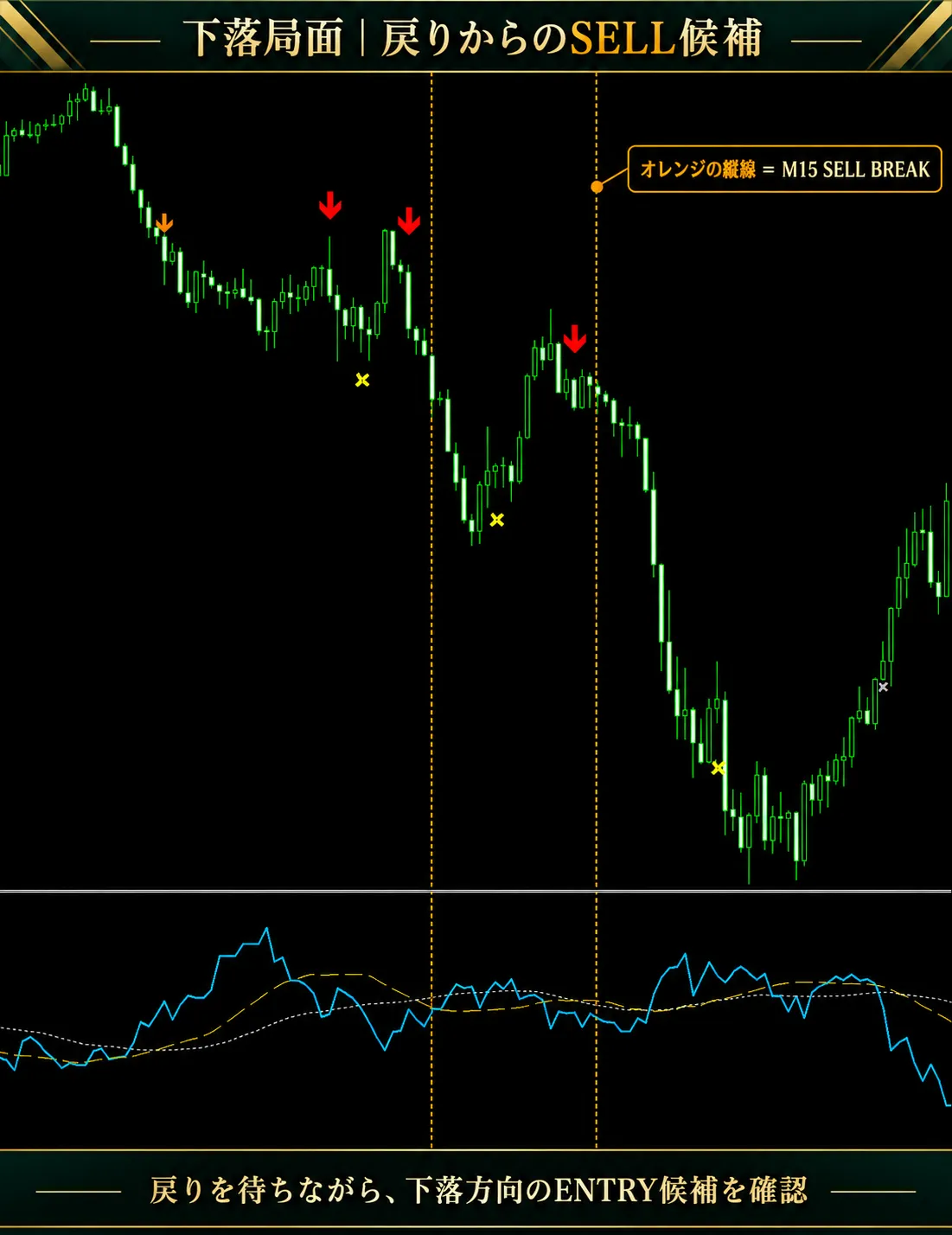Click the オレンジの縦線 = M15 SELL BREAK label

pyautogui.click(x=784, y=169)
